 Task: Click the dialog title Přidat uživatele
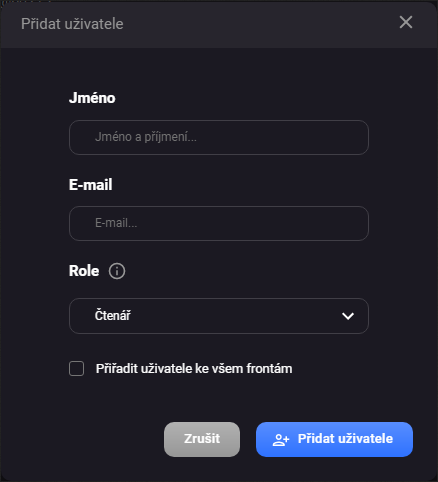[x=72, y=24]
